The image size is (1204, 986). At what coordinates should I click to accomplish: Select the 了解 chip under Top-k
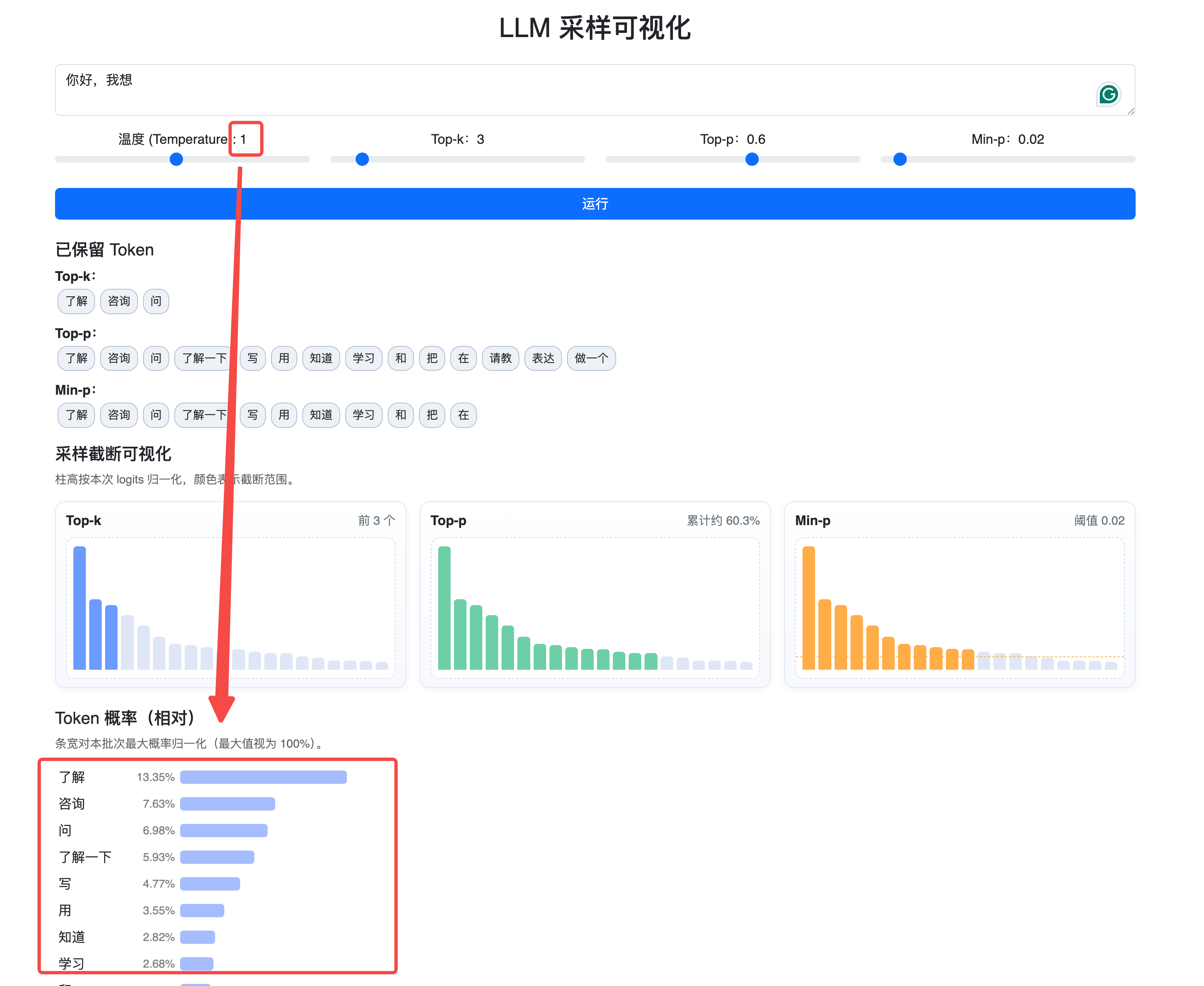click(x=76, y=301)
